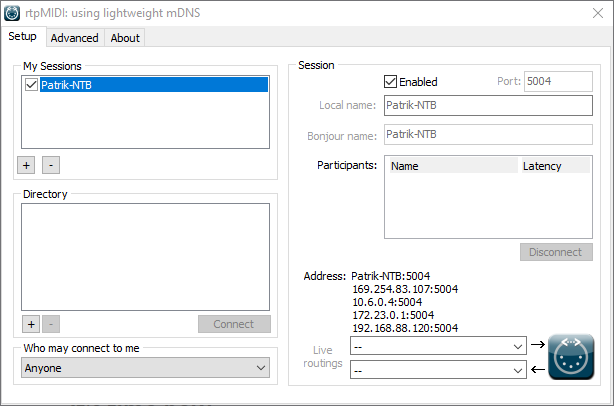The image size is (614, 406).
Task: Click the Disconnect button
Action: pos(556,252)
